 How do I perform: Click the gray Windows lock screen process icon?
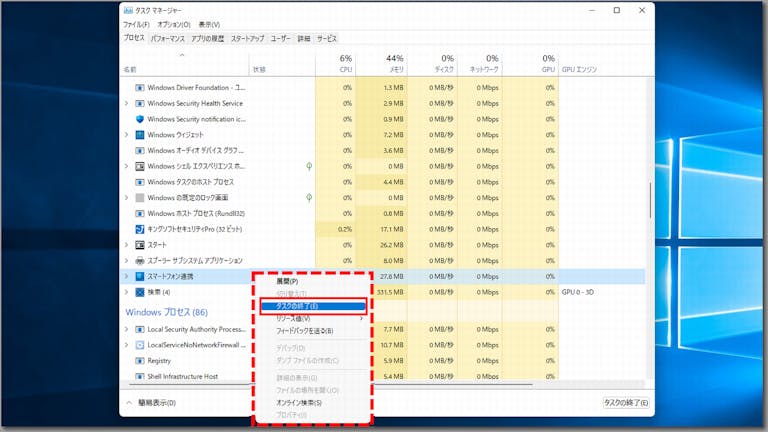click(140, 198)
